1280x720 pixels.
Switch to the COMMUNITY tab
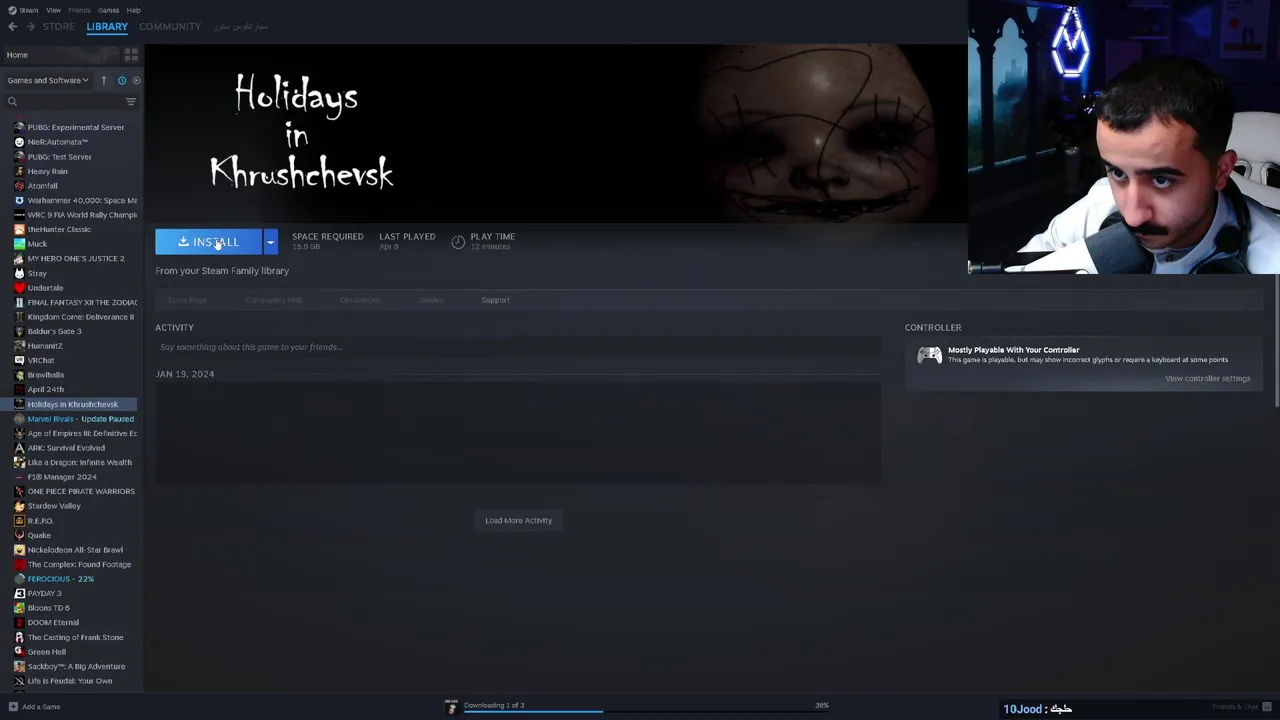(x=170, y=26)
